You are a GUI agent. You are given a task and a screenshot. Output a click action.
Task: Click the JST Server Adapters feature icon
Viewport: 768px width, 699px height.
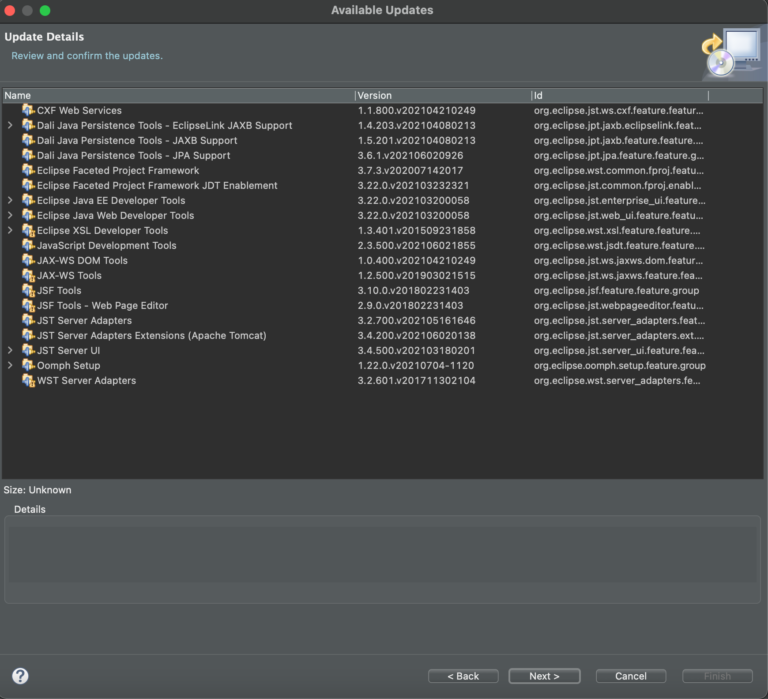pos(28,320)
